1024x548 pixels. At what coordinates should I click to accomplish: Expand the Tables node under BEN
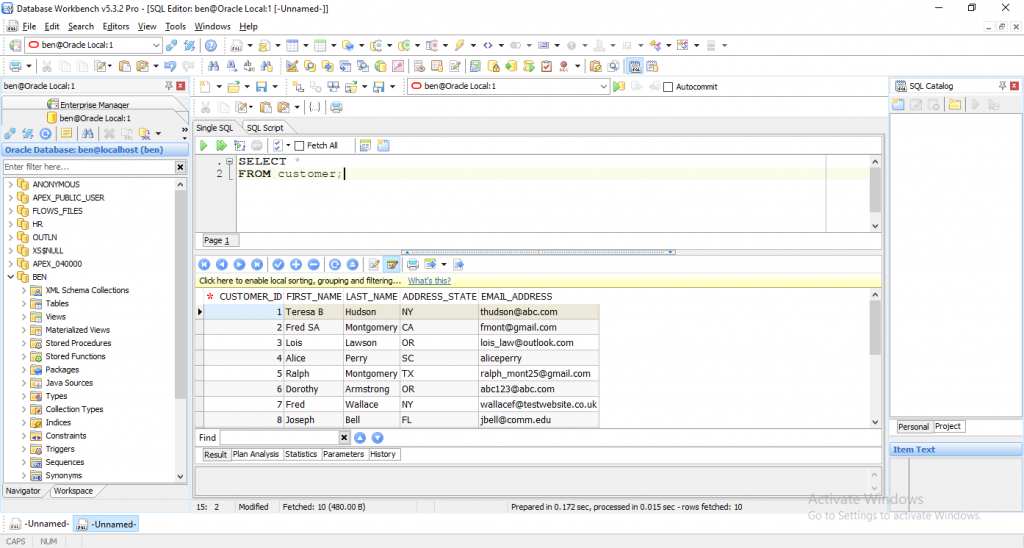tap(24, 303)
